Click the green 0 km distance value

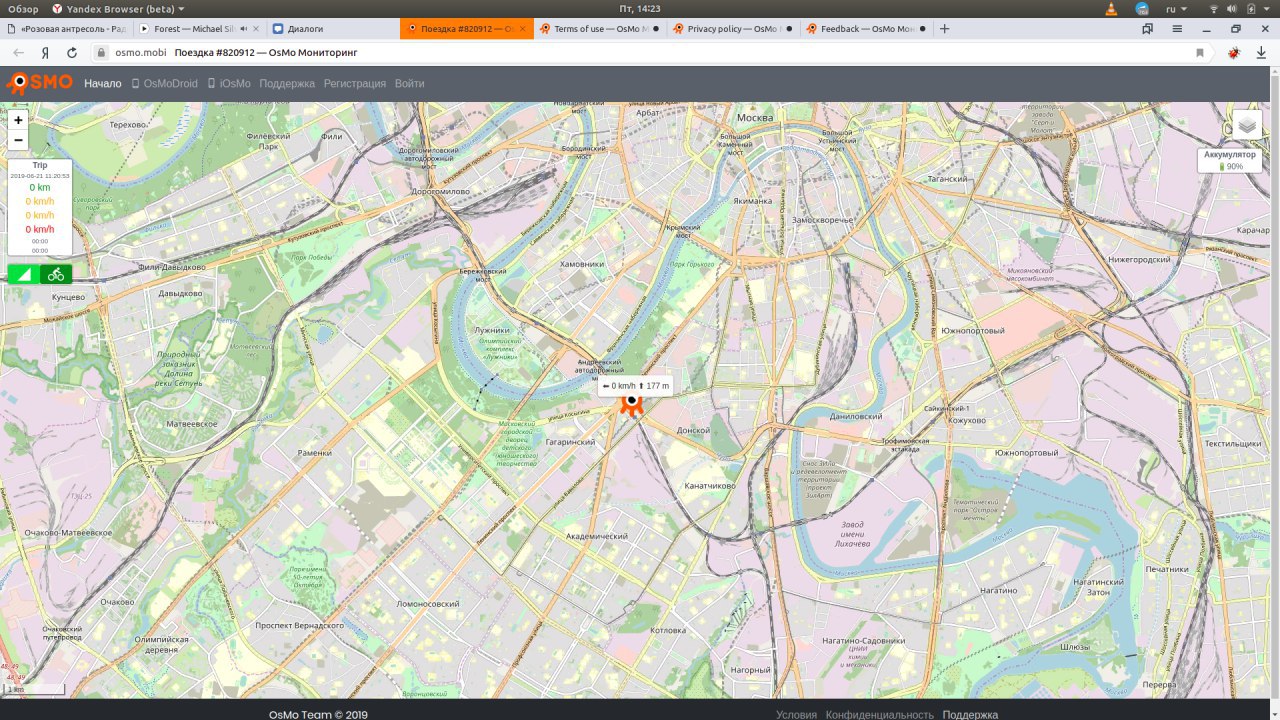(40, 187)
